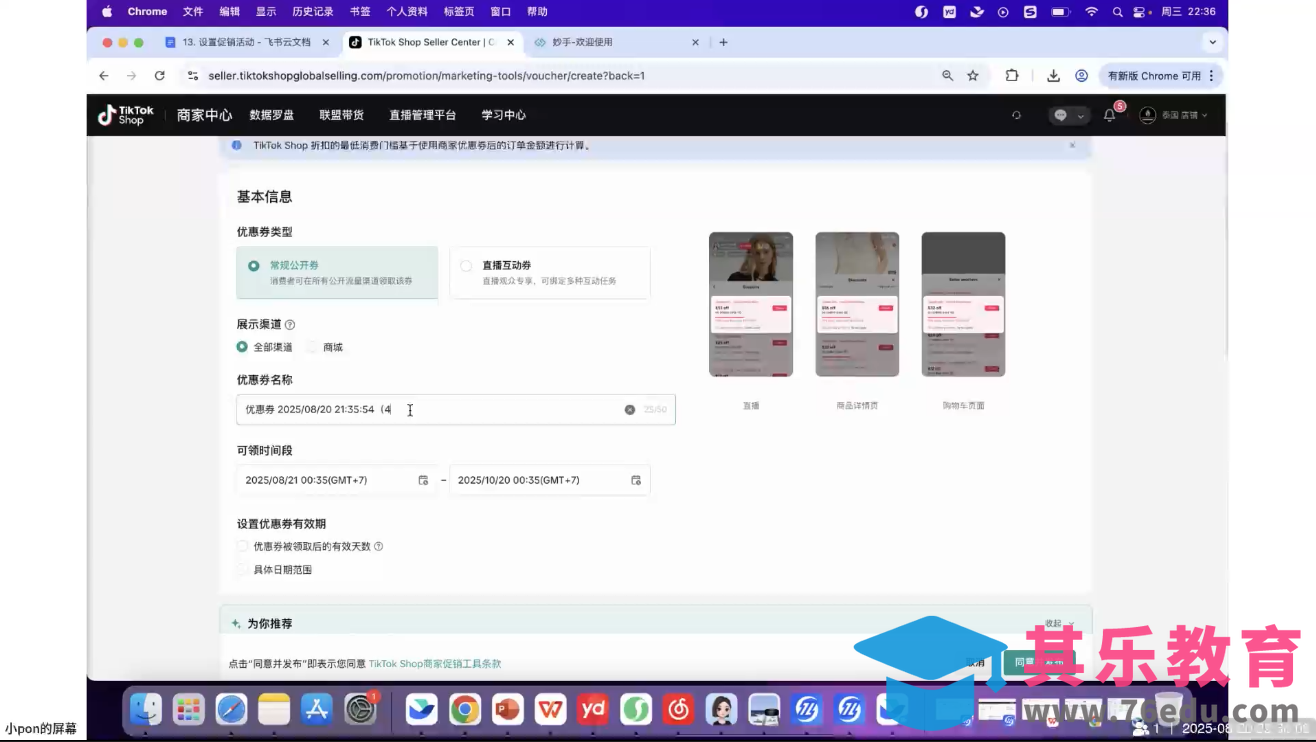This screenshot has width=1316, height=742.
Task: Open the start date calendar picker
Action: [x=424, y=480]
